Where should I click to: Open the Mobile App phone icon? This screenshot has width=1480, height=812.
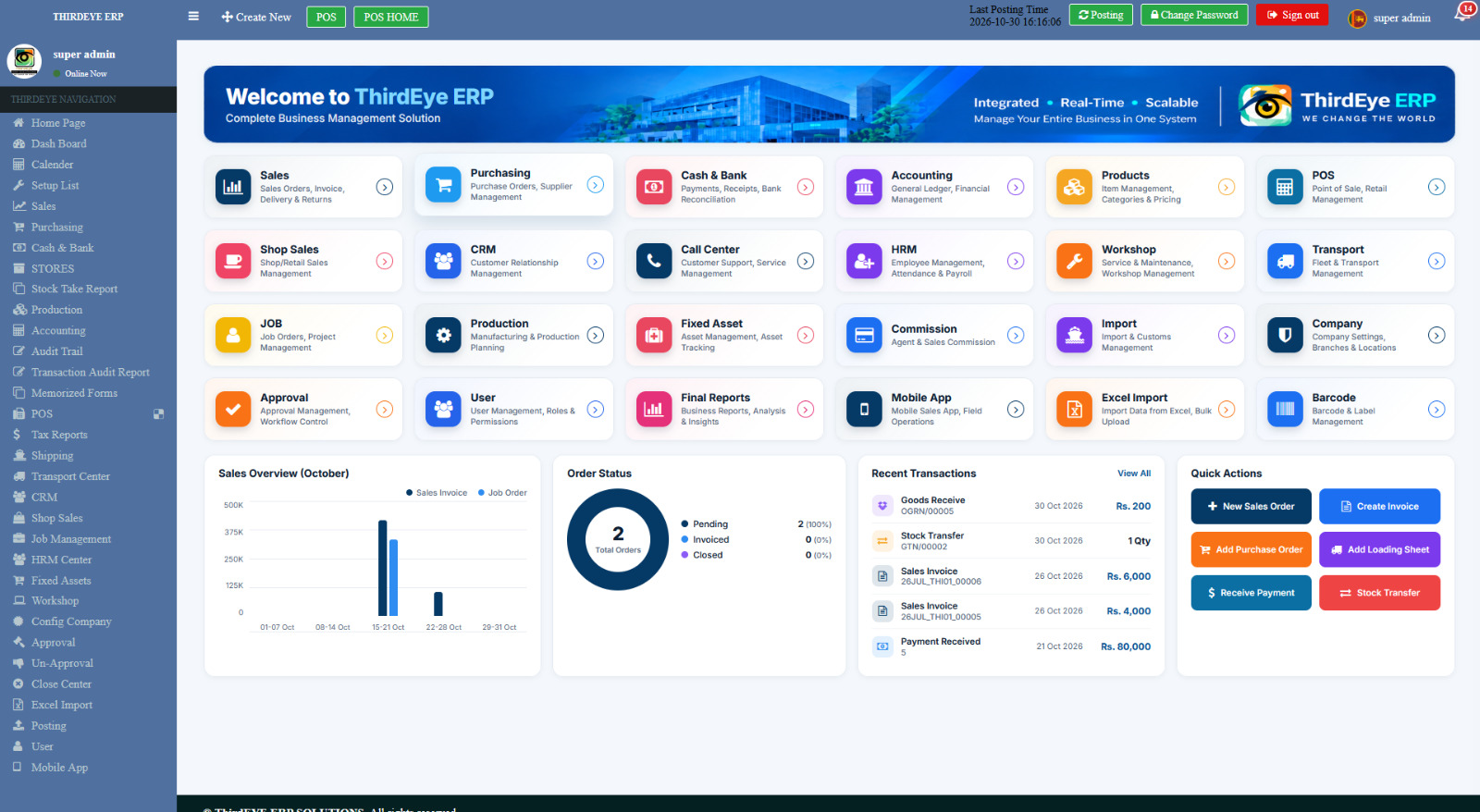point(864,409)
